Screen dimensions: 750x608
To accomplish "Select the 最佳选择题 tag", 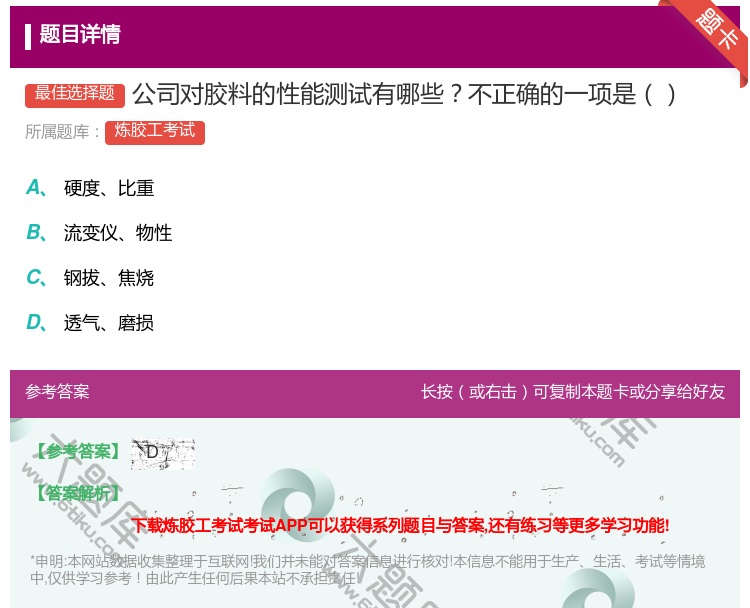I will tap(75, 95).
